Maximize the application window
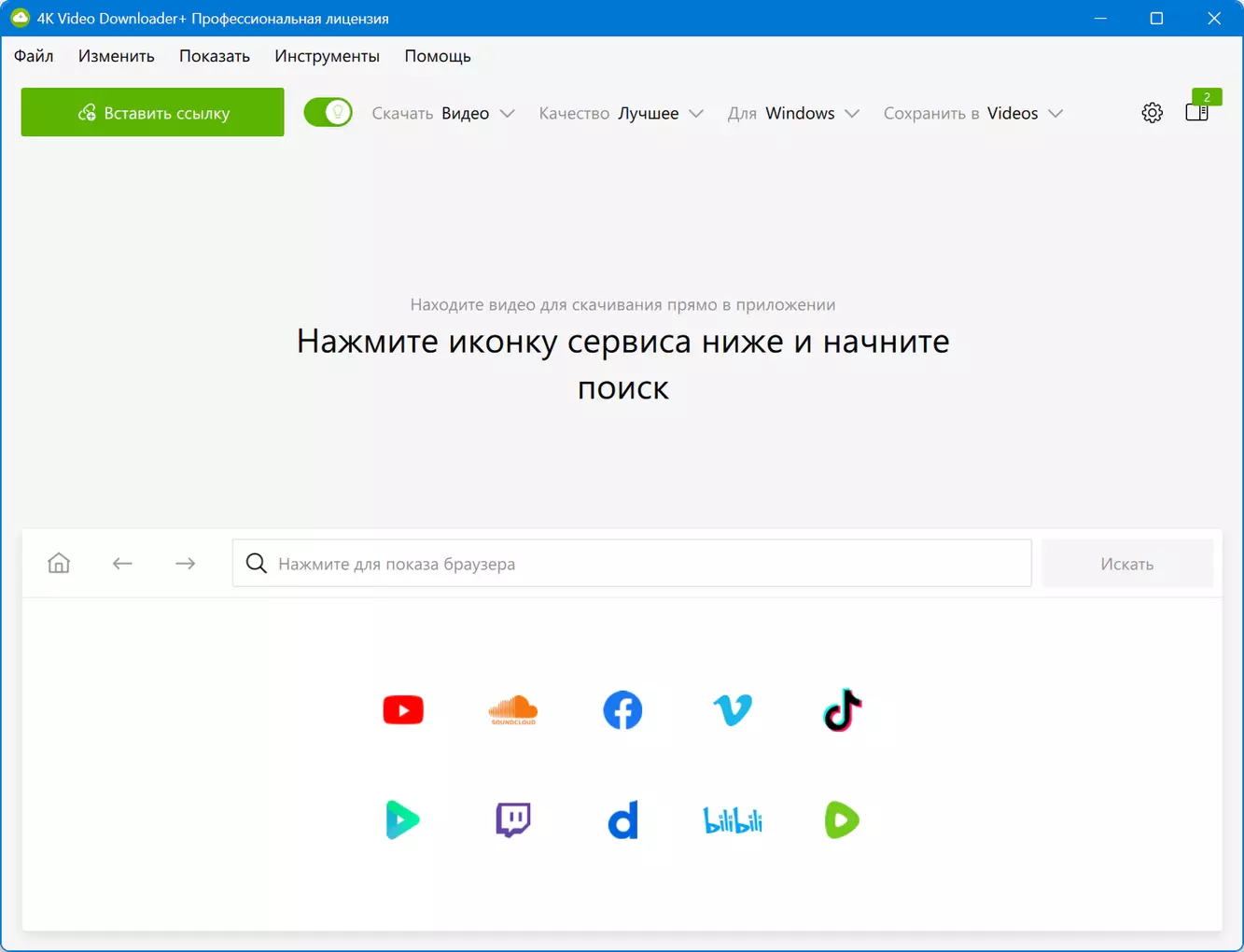The width and height of the screenshot is (1244, 952). point(1157,18)
